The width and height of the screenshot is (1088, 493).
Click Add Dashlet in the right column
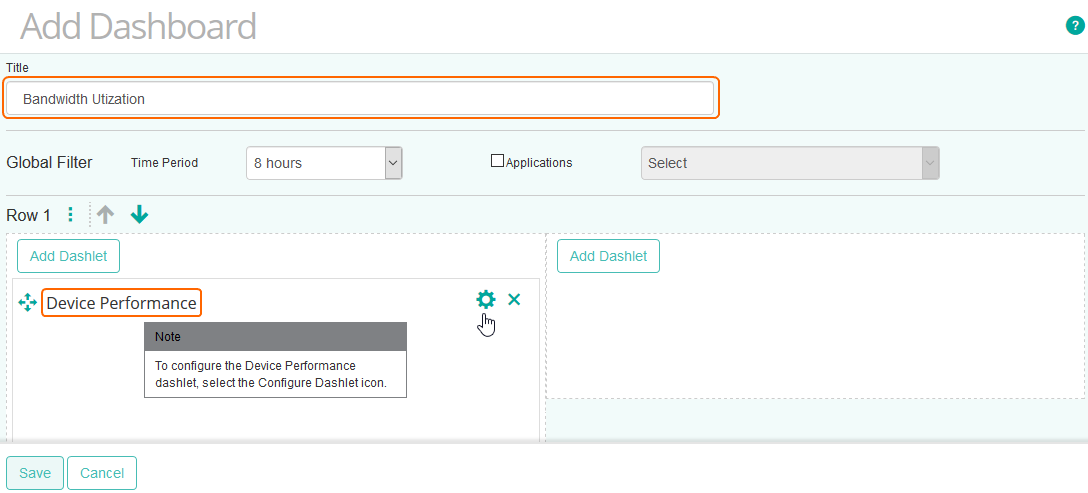tap(608, 256)
